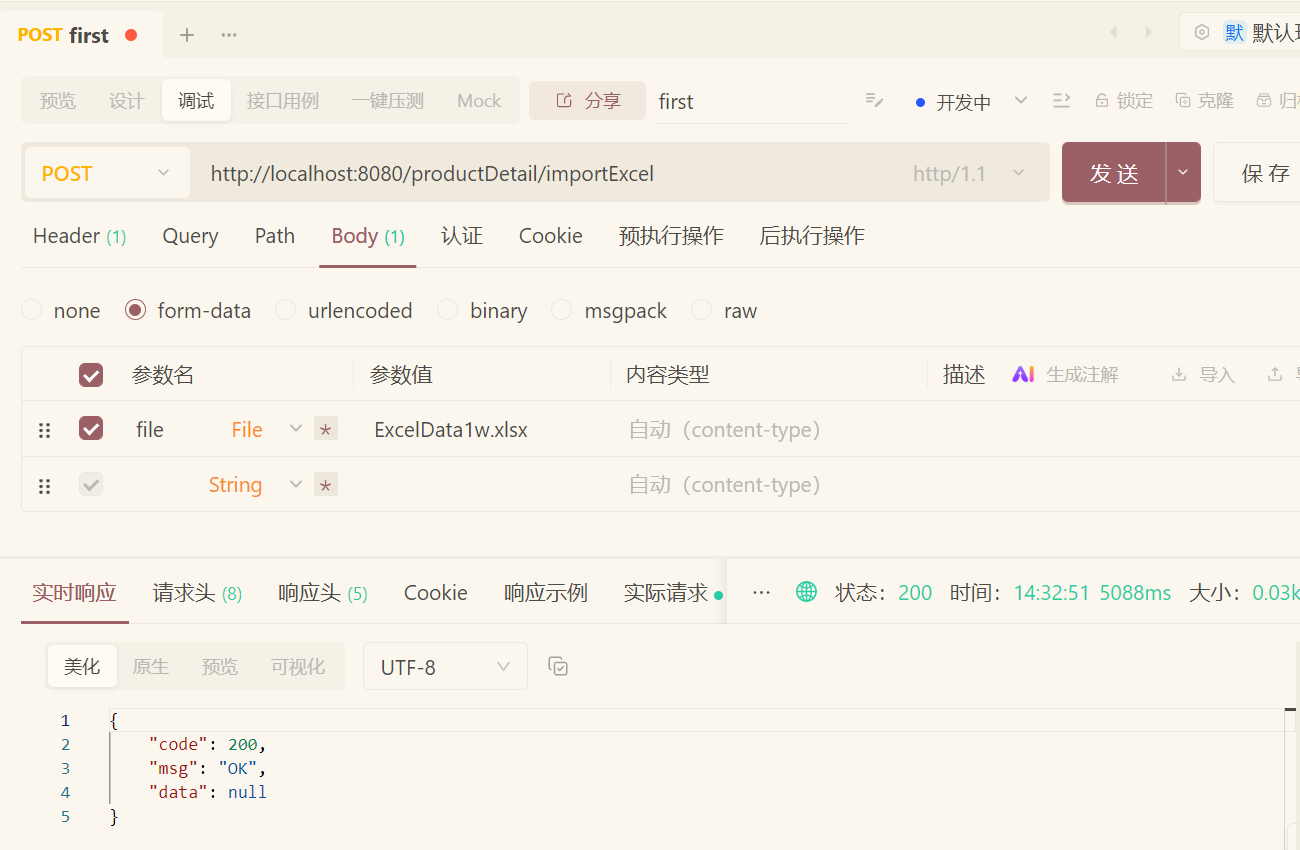This screenshot has width=1300, height=850.
Task: Click the edit description icon beside the name field
Action: coord(874,100)
